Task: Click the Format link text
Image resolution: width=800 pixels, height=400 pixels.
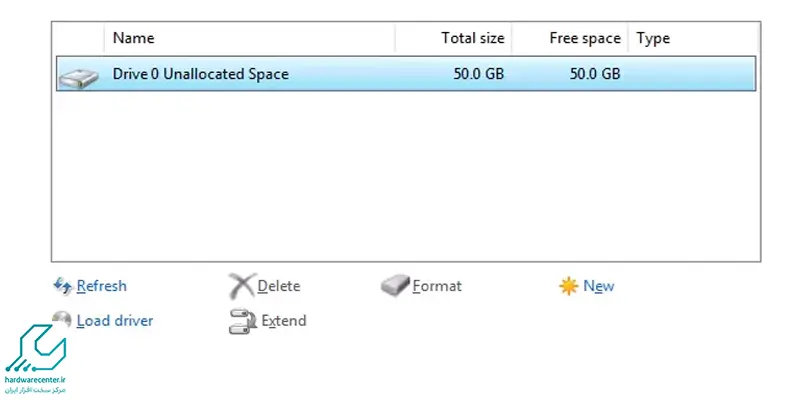Action: click(437, 286)
